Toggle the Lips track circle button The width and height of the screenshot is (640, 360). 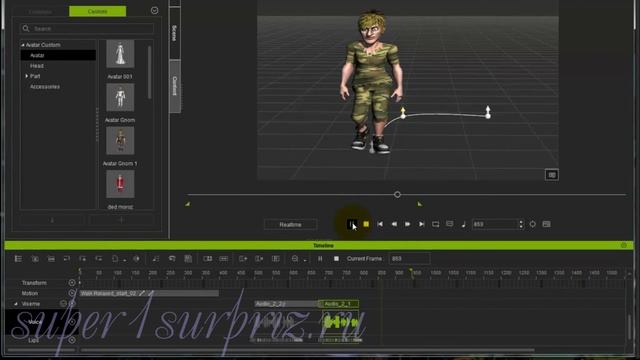pos(72,340)
